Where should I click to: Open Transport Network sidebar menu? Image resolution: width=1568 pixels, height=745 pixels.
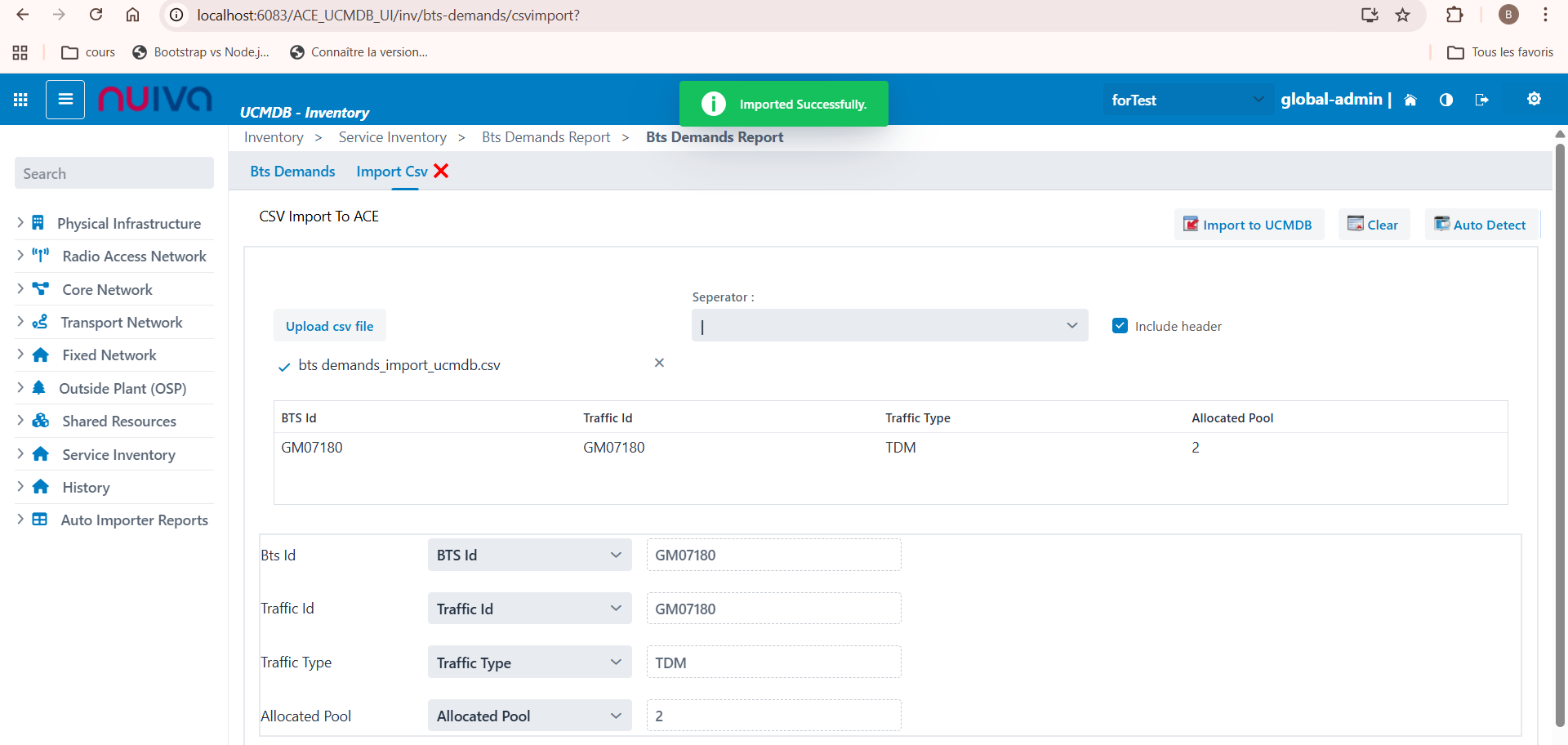tap(122, 323)
